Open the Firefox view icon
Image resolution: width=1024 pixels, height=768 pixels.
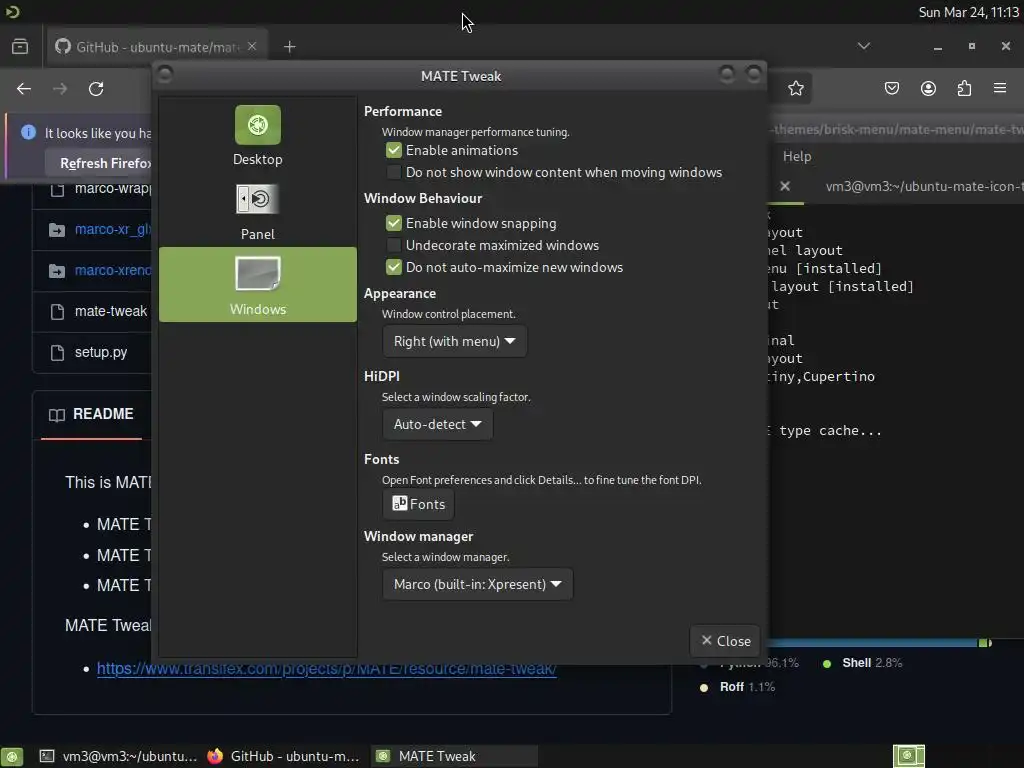click(20, 46)
